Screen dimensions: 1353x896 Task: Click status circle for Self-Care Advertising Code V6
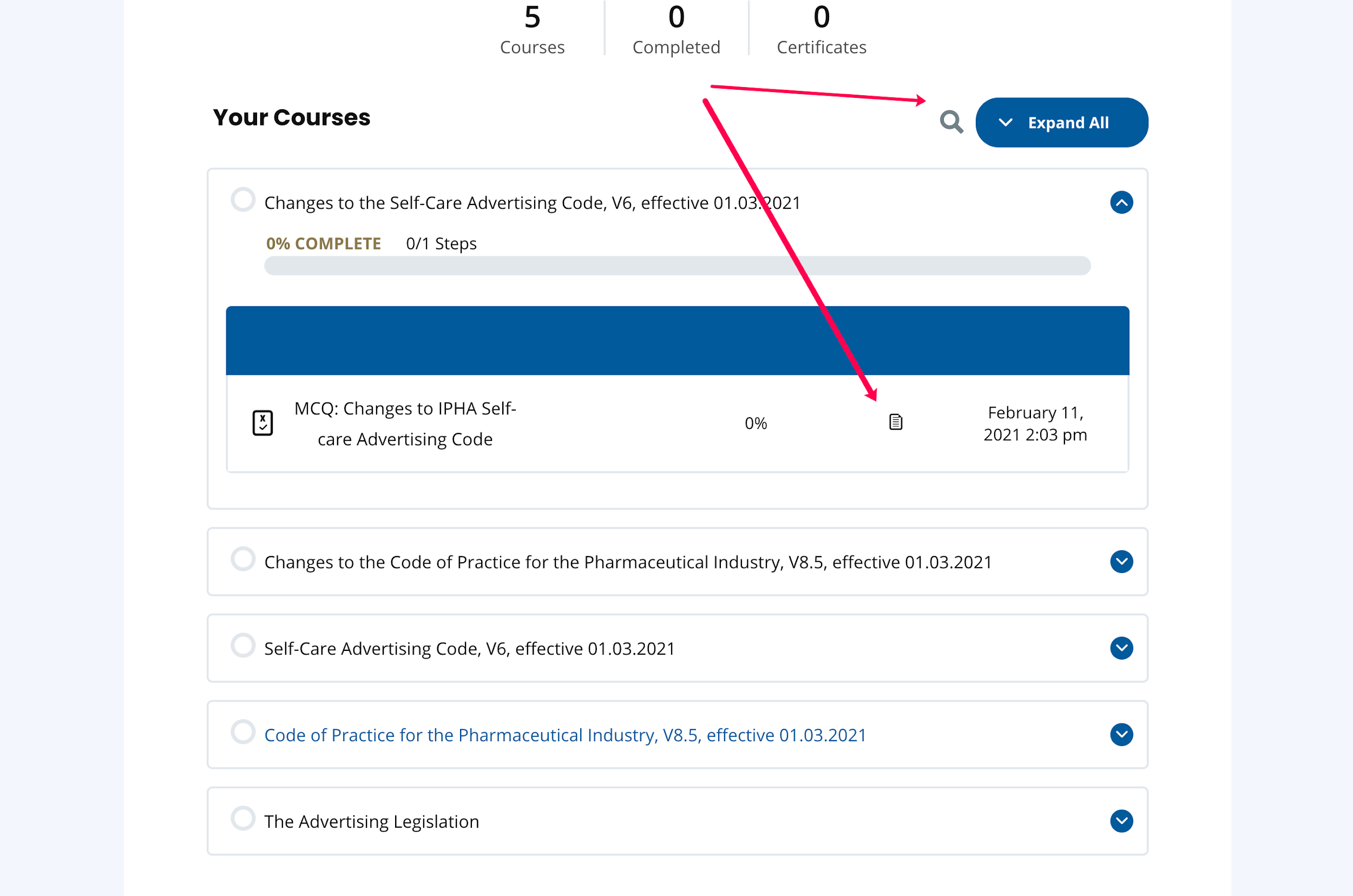pos(243,645)
